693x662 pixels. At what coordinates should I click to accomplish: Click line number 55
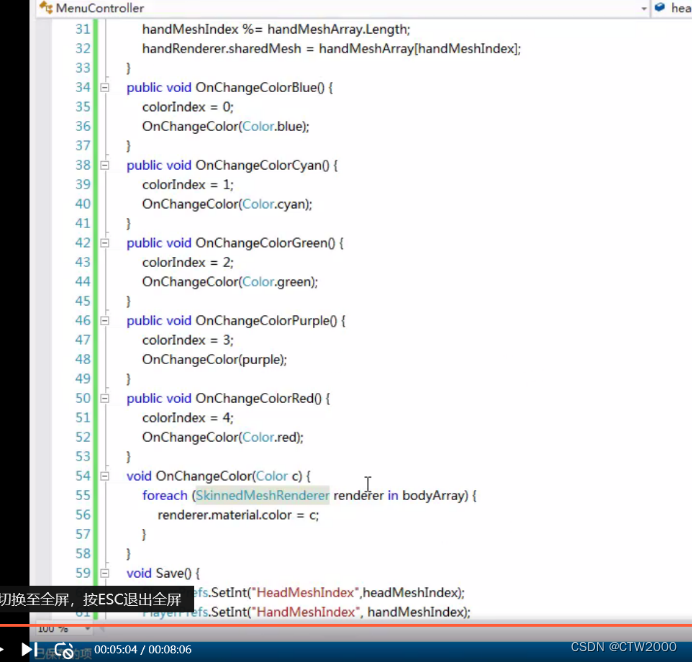pyautogui.click(x=83, y=495)
